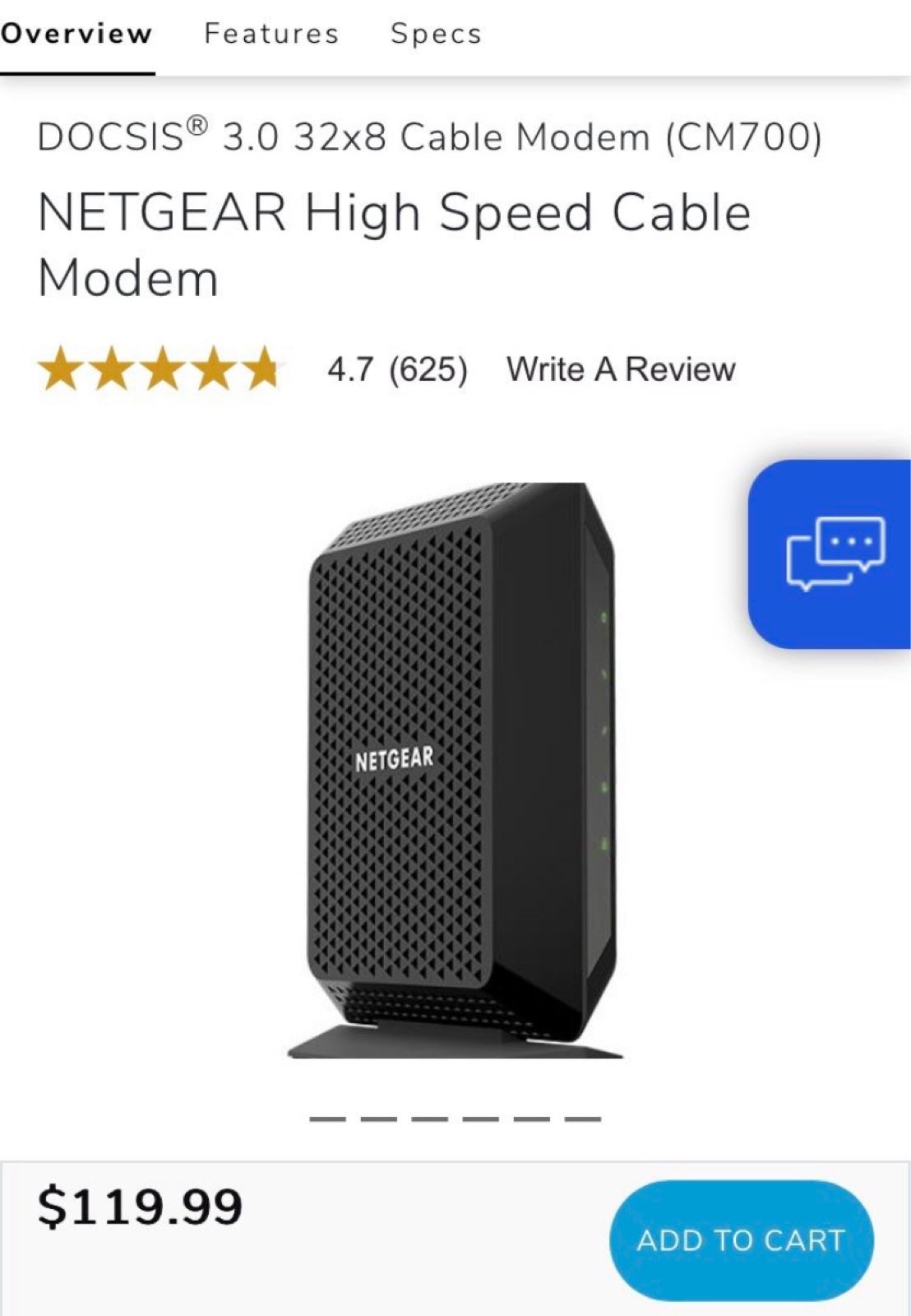Click the first gold rating star

[61, 368]
